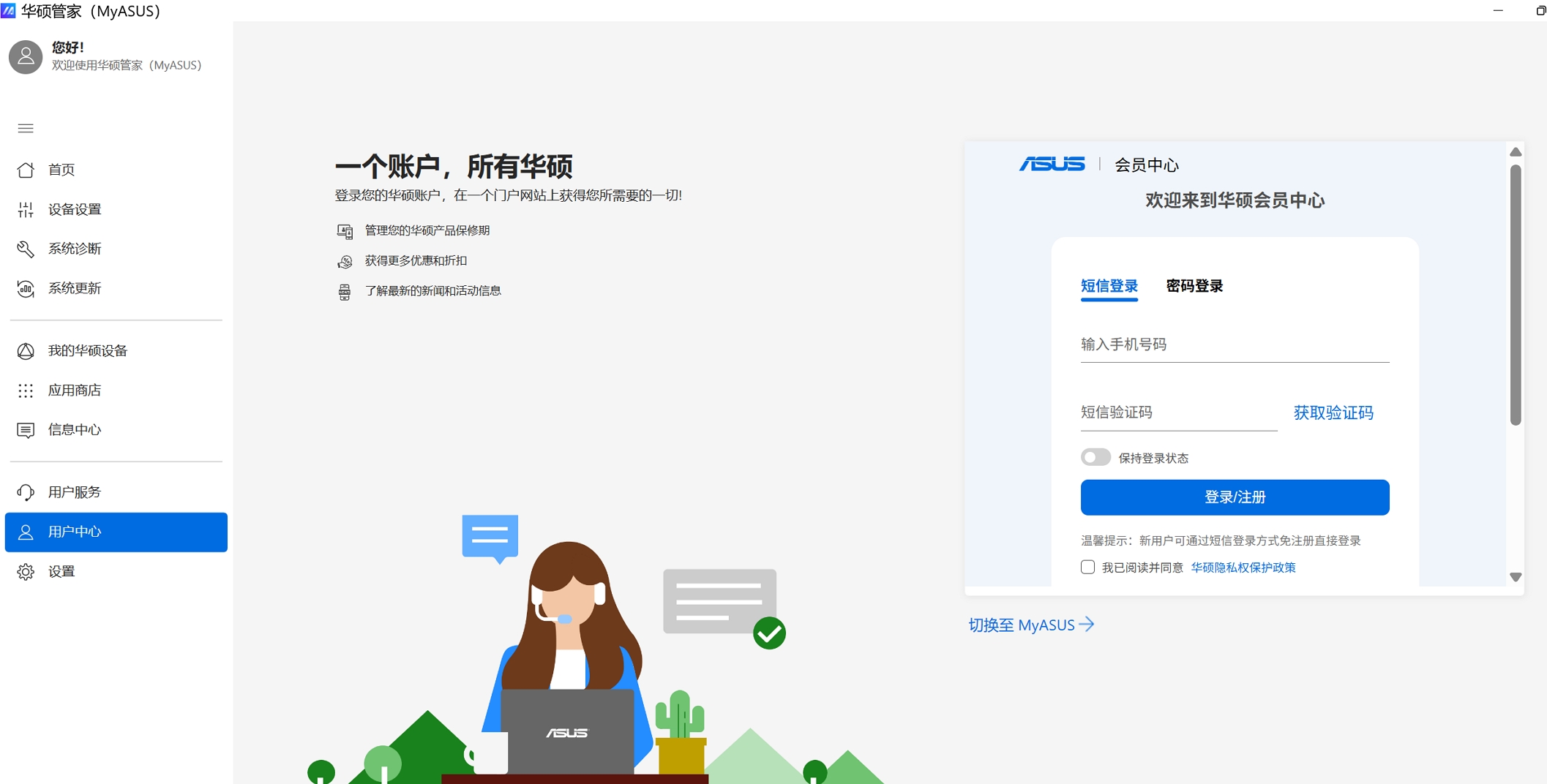The width and height of the screenshot is (1547, 784).
Task: Open the ASUS privacy policy (华硕隐私权保护政策) link
Action: coord(1243,568)
